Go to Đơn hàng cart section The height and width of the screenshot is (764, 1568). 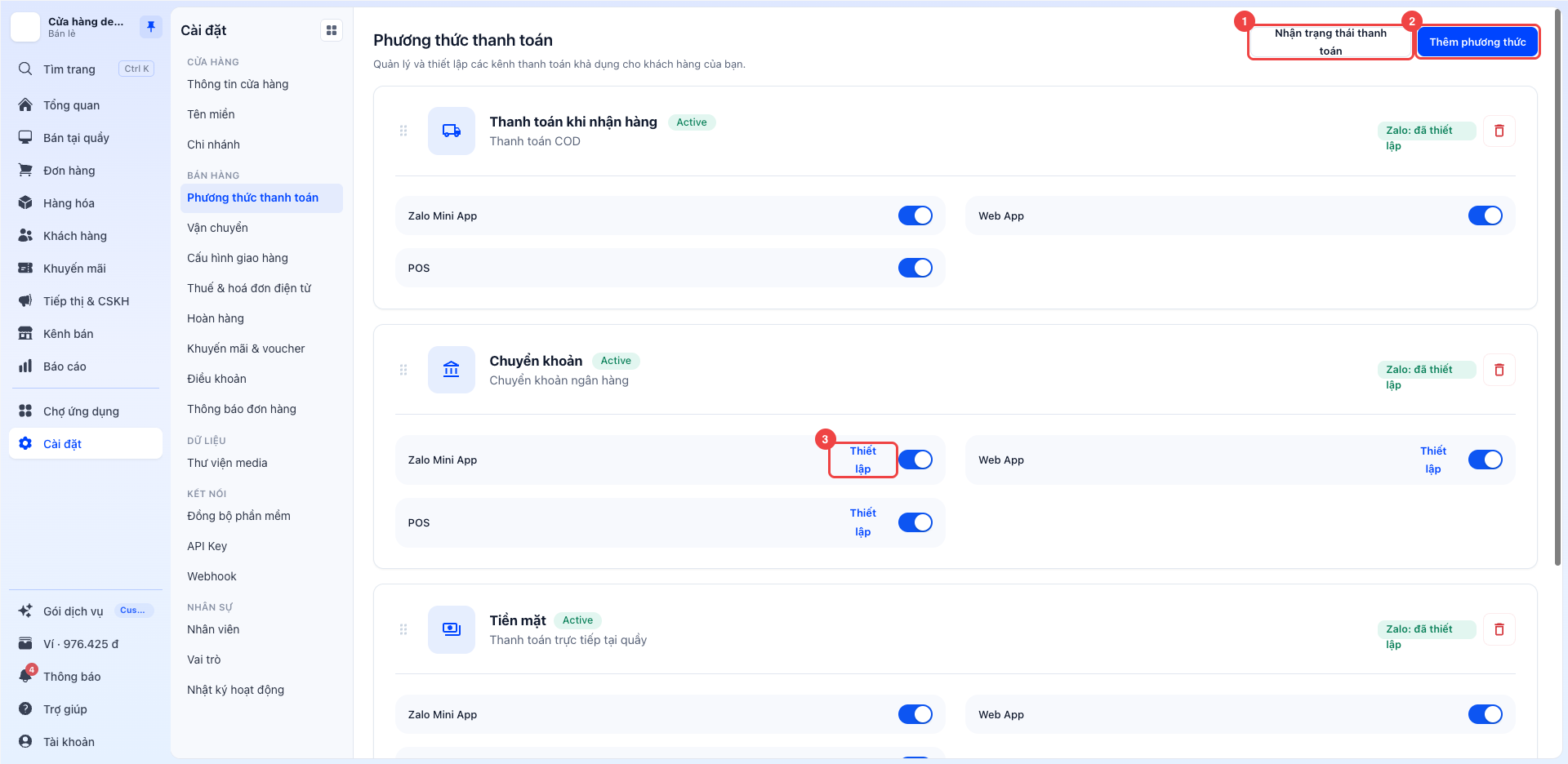click(86, 171)
